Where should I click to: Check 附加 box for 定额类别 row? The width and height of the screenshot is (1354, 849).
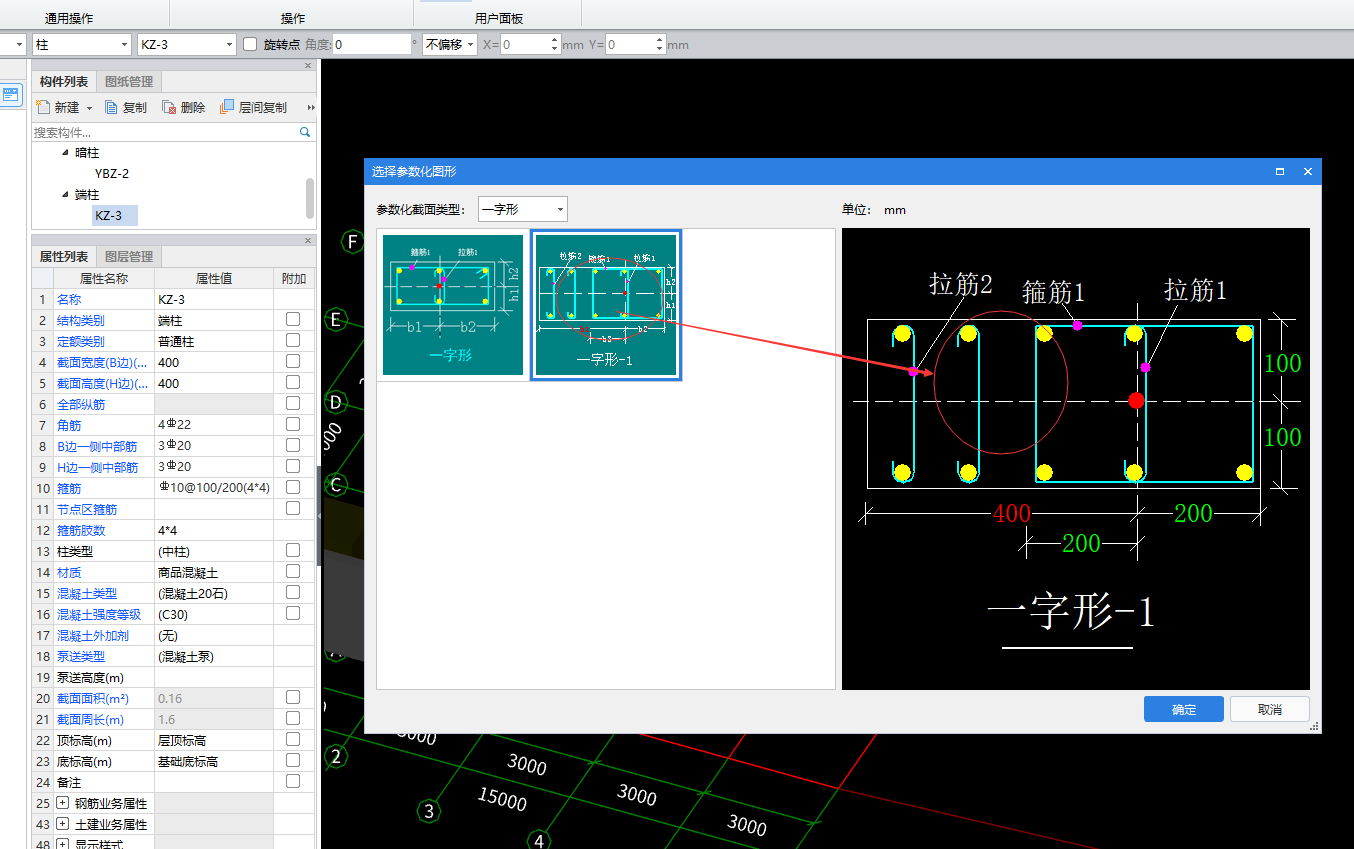293,341
